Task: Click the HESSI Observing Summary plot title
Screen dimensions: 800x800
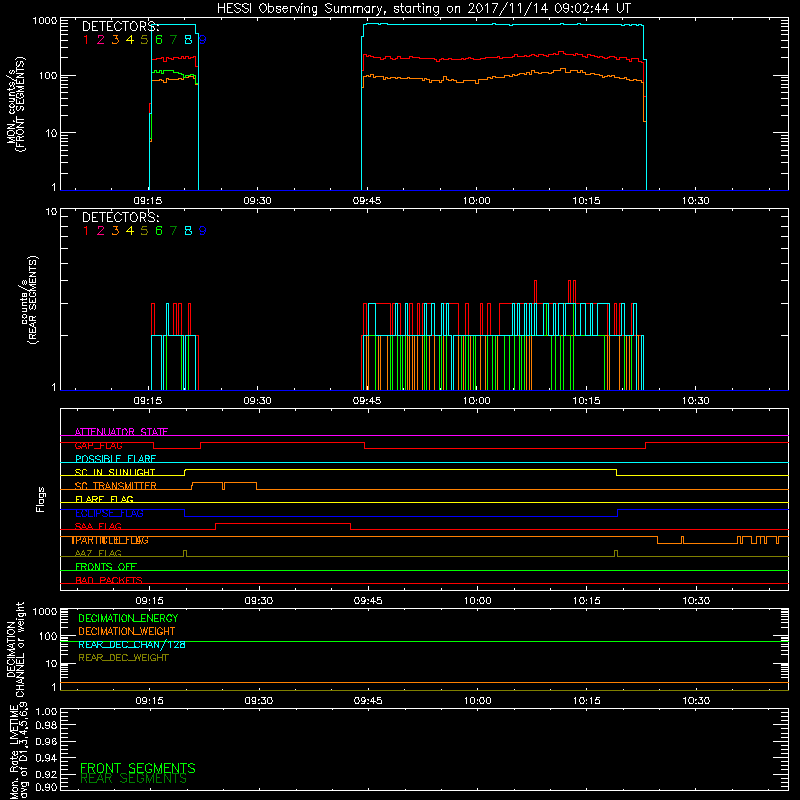Action: (x=423, y=9)
